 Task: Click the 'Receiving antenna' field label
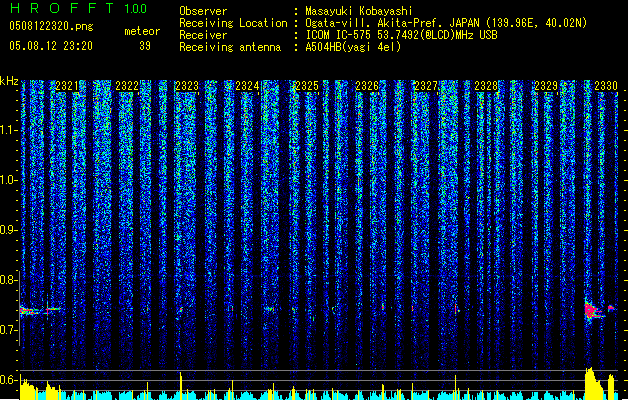[230, 47]
